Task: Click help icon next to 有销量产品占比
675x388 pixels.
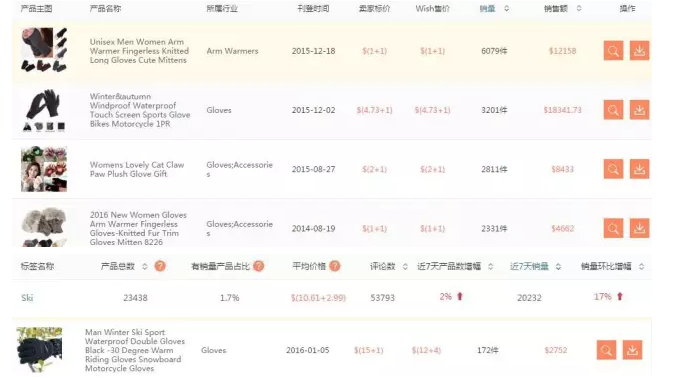Action: coord(258,266)
